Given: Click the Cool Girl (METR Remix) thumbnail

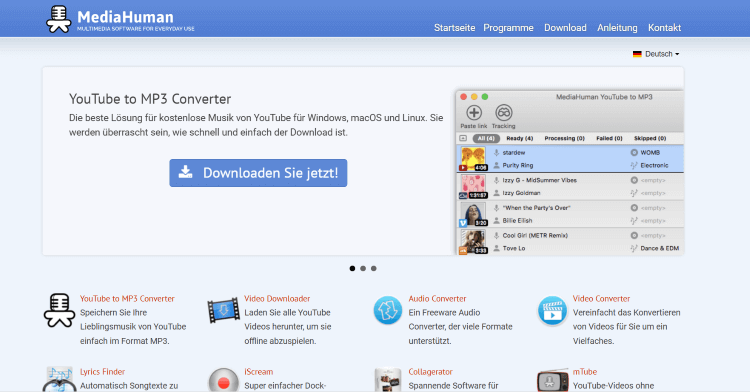Looking at the screenshot, I should [x=473, y=241].
